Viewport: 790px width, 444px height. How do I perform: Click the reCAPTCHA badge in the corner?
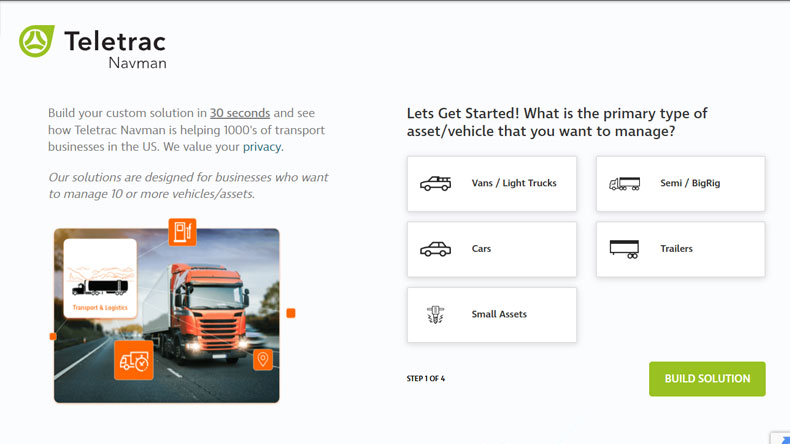tap(780, 437)
